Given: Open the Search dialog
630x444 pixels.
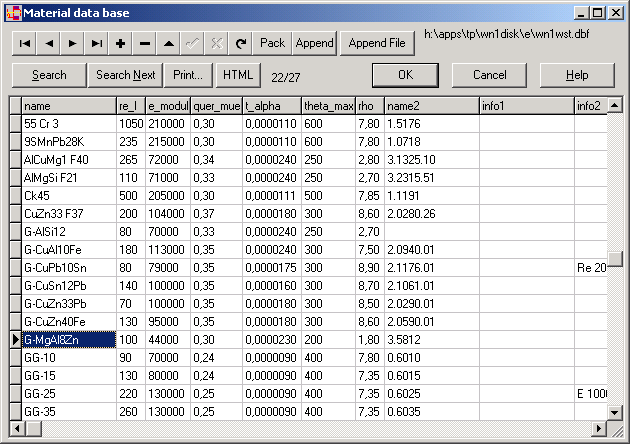Looking at the screenshot, I should [49, 75].
